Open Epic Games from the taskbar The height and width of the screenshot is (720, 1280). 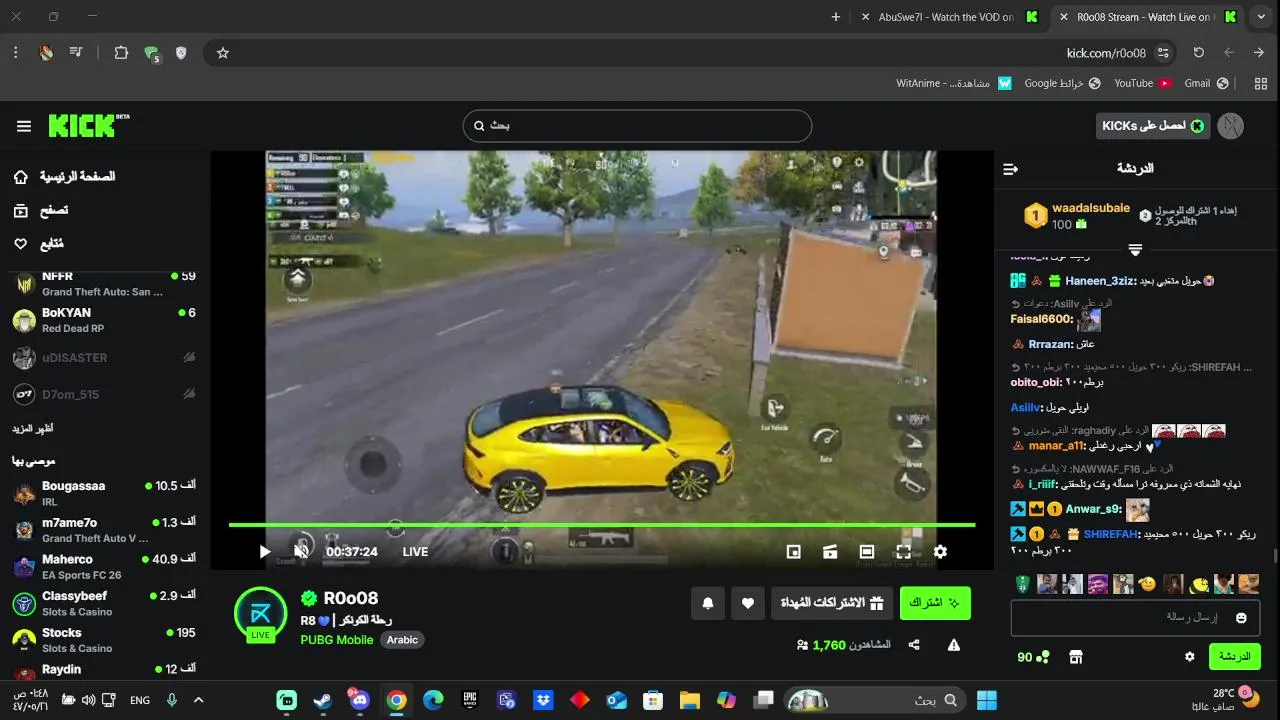470,700
